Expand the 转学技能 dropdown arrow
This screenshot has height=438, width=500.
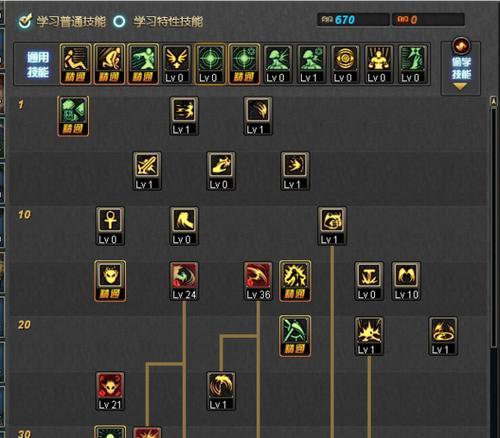(x=460, y=87)
